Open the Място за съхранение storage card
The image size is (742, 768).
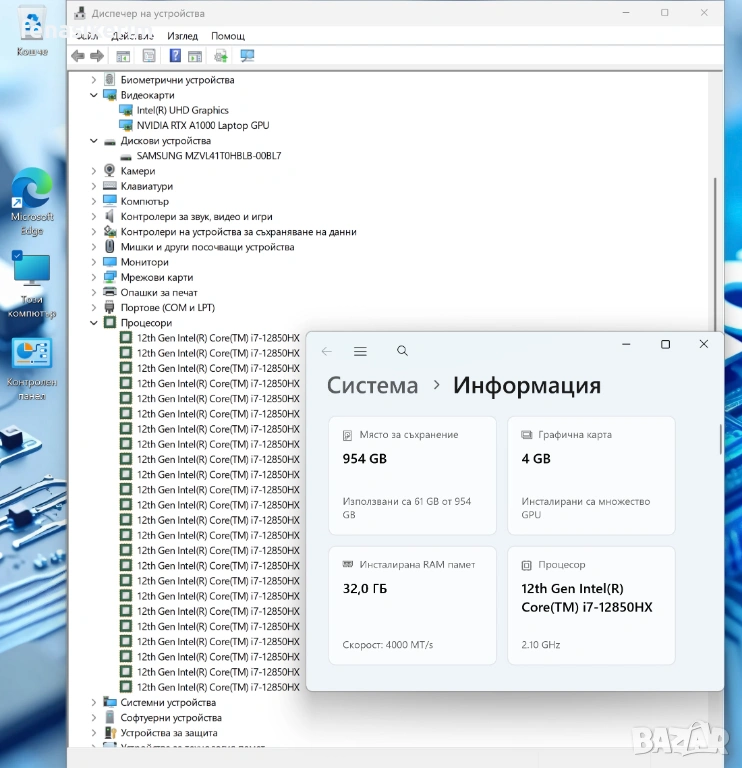coord(412,475)
